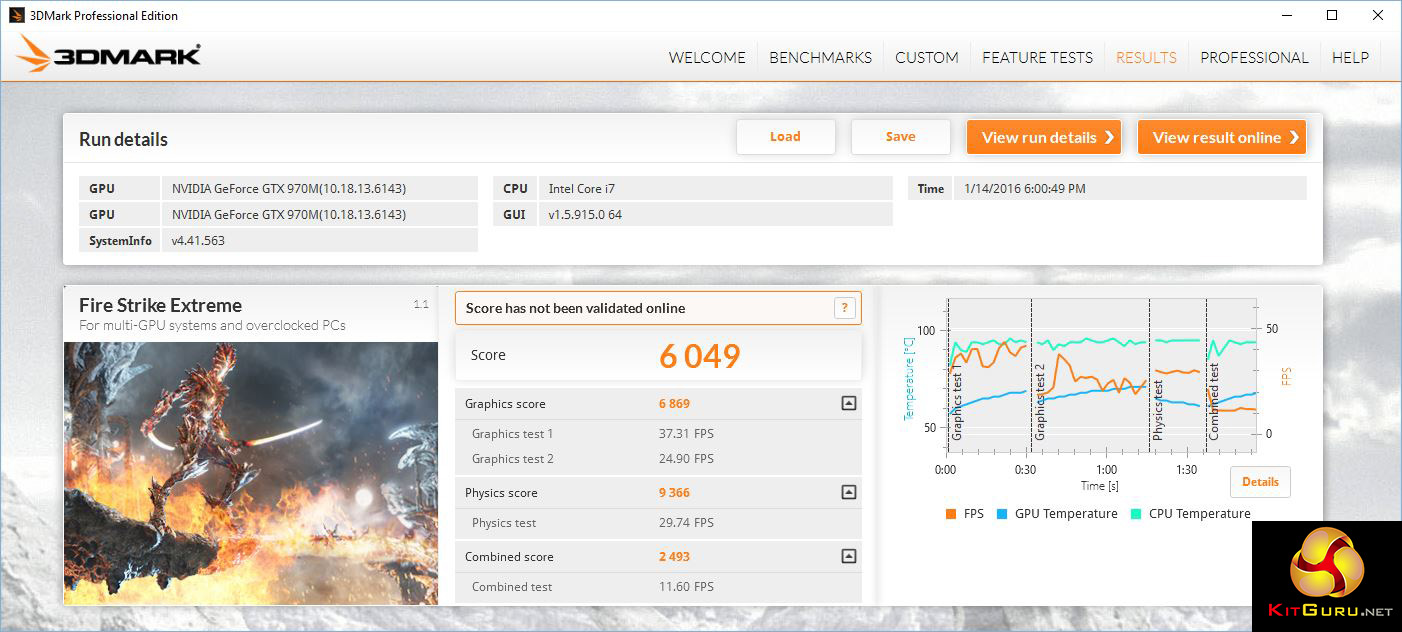Screen dimensions: 1402x632
Task: Click the Combined test chart marker label
Action: coord(1214,402)
